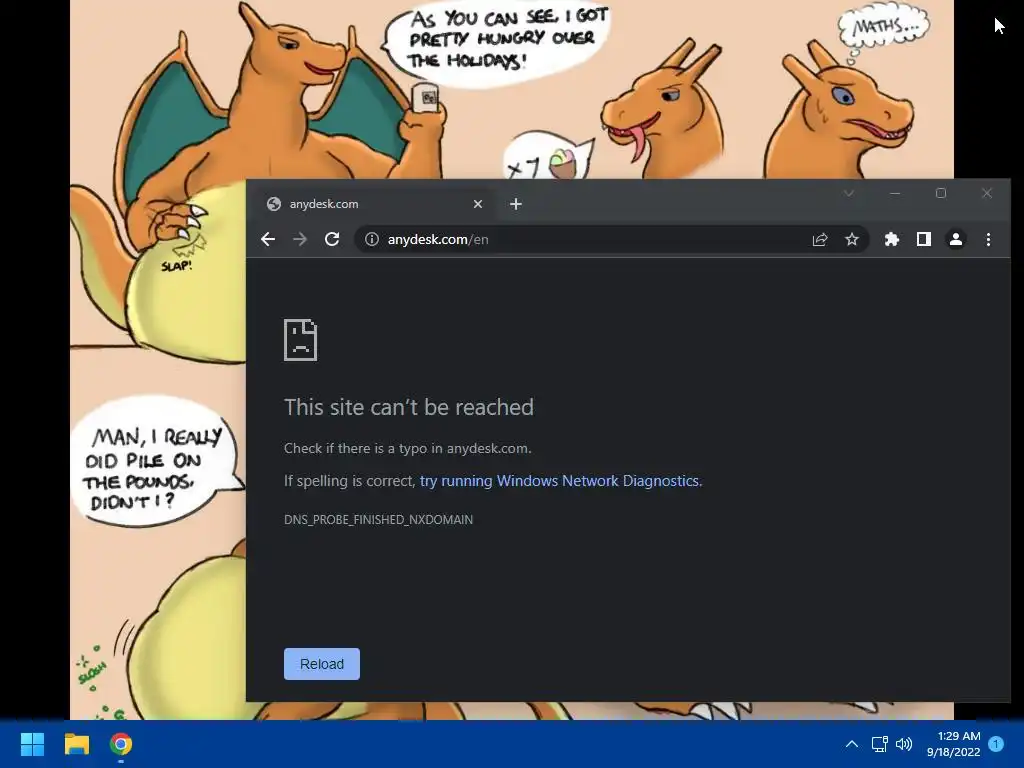
Task: Open the notification badge in taskbar corner
Action: point(996,744)
